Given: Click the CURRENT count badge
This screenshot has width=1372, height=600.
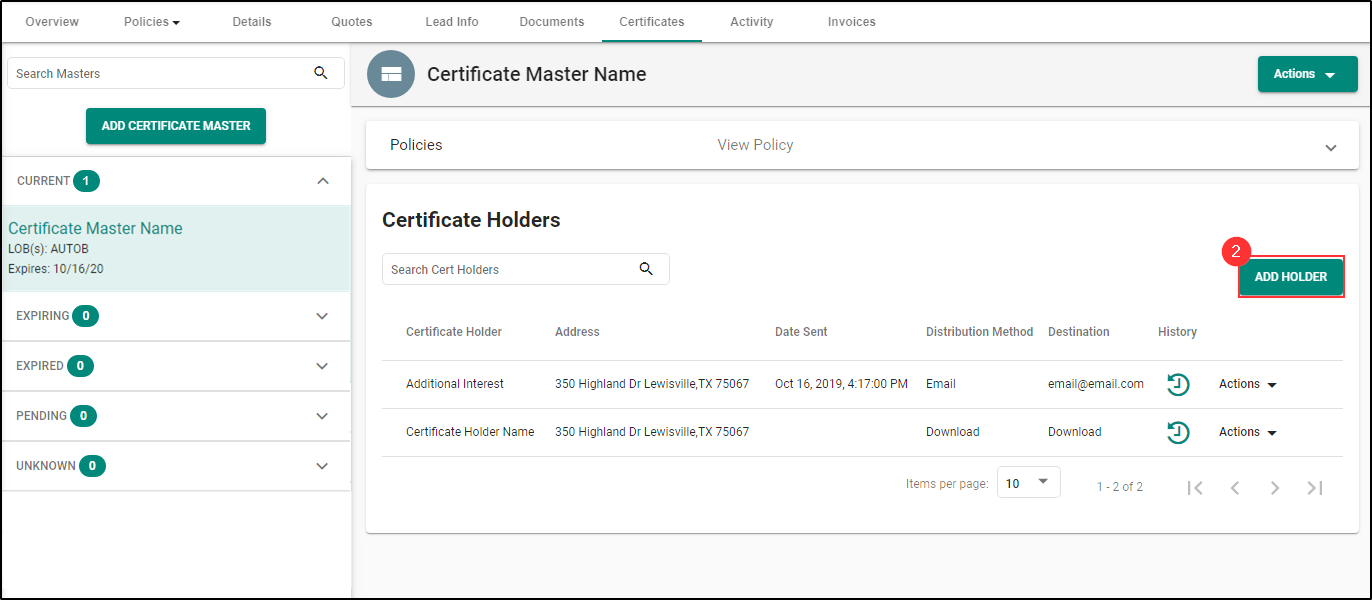Looking at the screenshot, I should coord(86,181).
